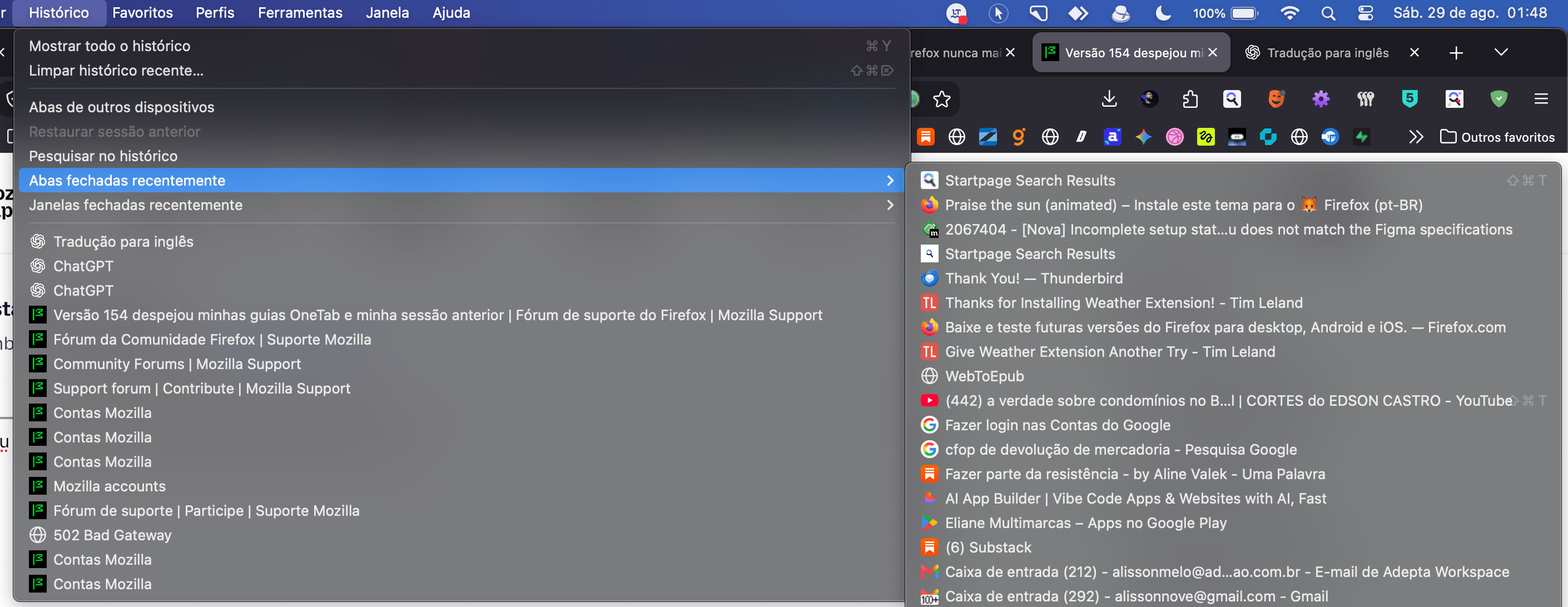Close the "Versão 154 despejou" tab
Viewport: 1568px width, 607px height.
click(1213, 53)
